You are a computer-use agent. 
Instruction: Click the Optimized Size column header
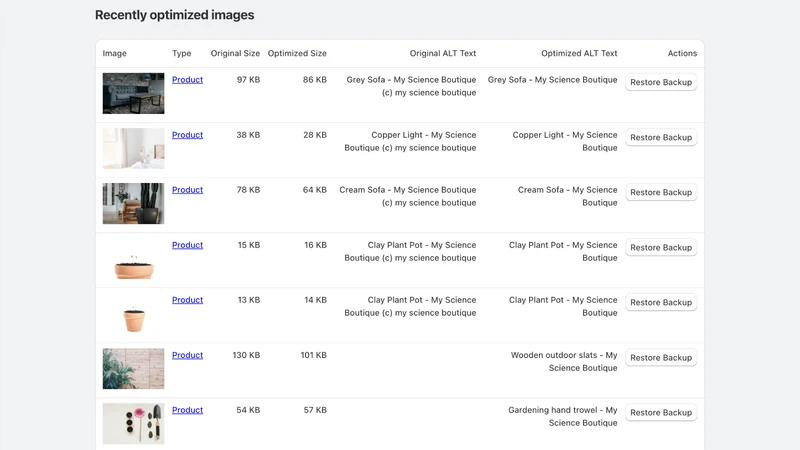[297, 53]
